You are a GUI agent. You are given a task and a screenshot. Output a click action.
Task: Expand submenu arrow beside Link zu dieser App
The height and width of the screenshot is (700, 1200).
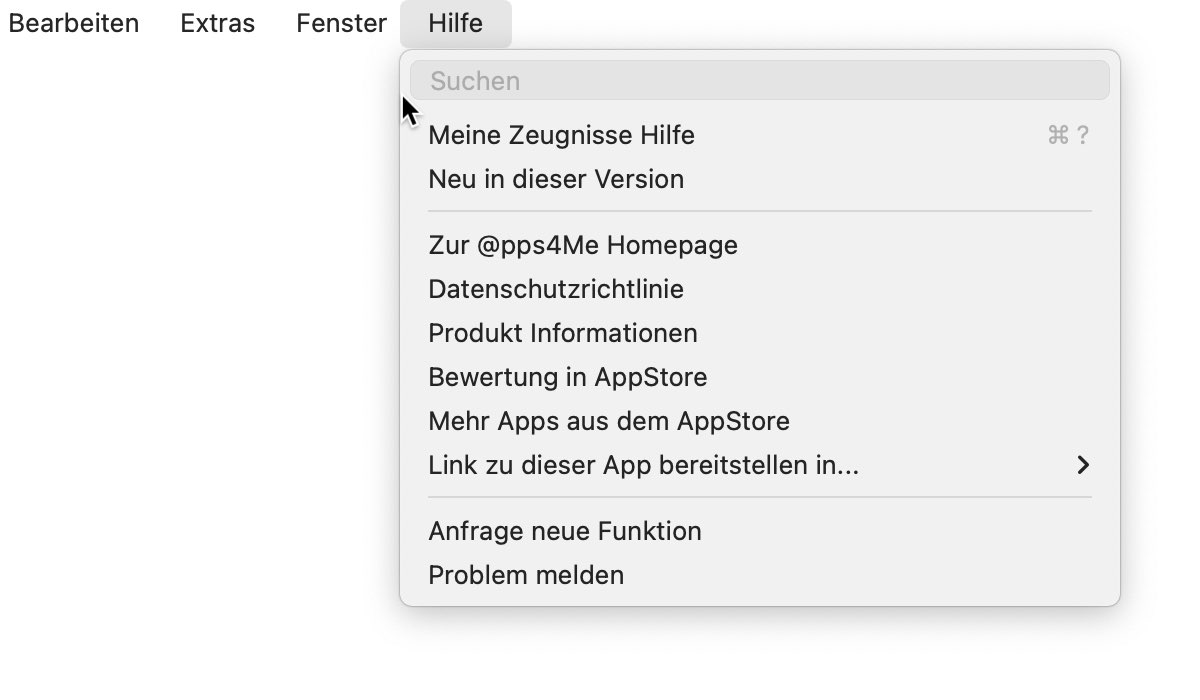pyautogui.click(x=1083, y=465)
